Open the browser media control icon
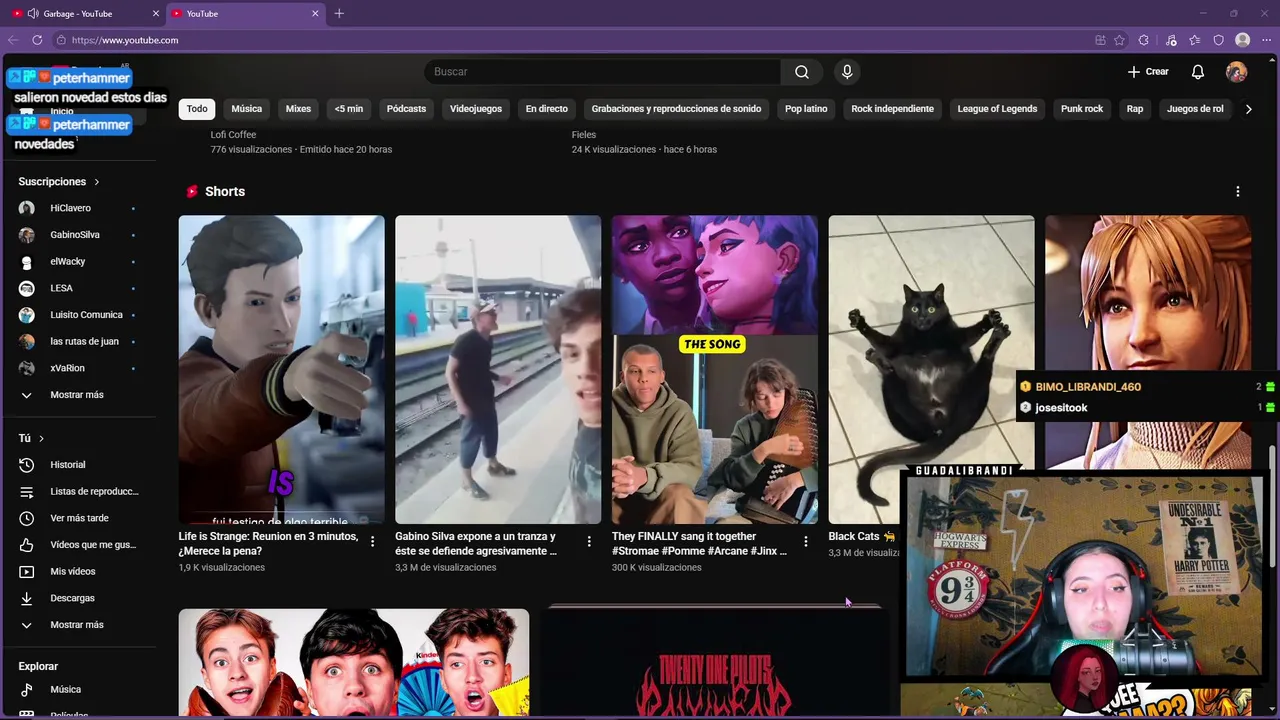 tap(1171, 40)
